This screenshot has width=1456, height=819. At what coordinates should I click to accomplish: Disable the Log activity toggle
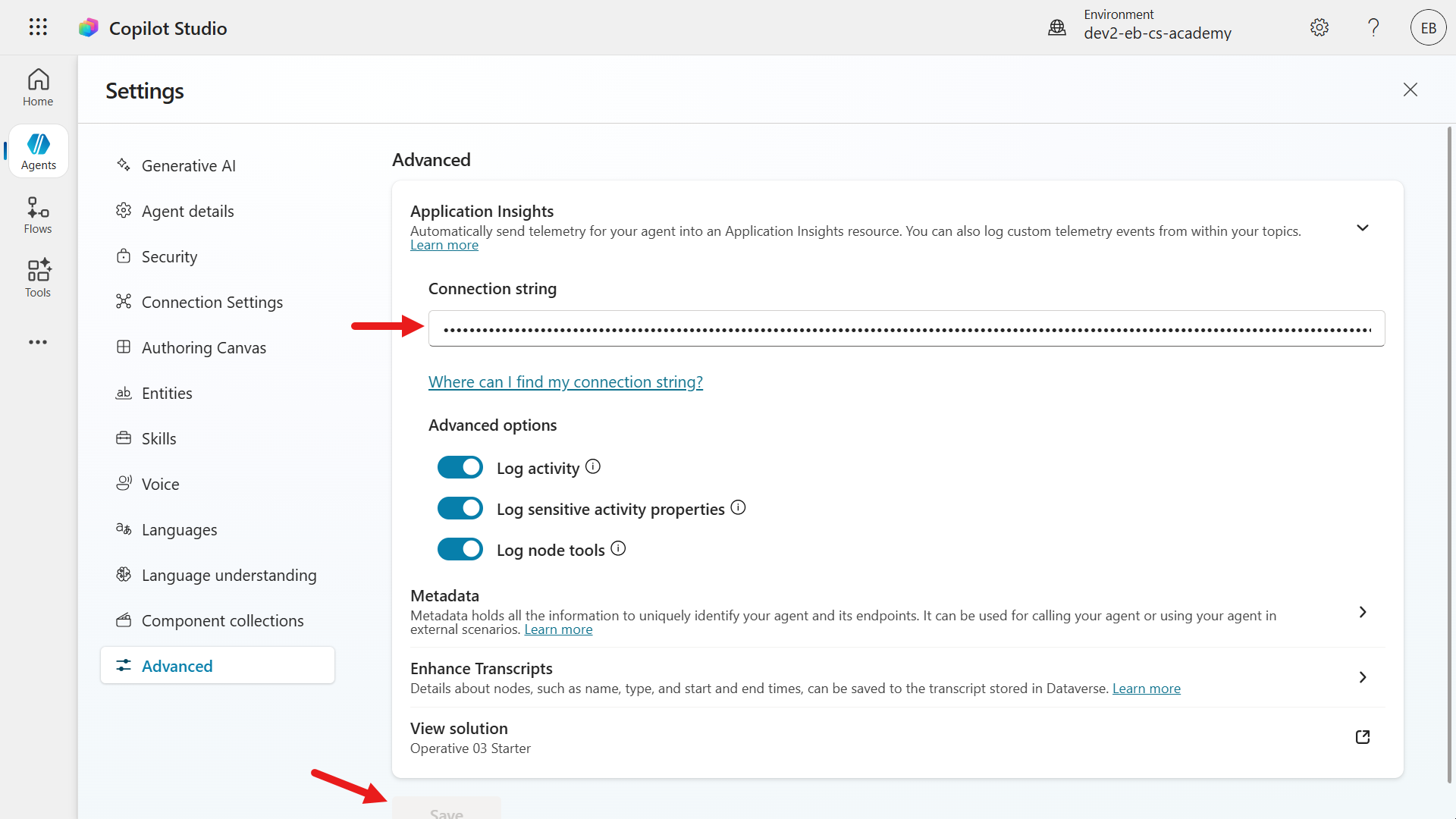(x=460, y=467)
